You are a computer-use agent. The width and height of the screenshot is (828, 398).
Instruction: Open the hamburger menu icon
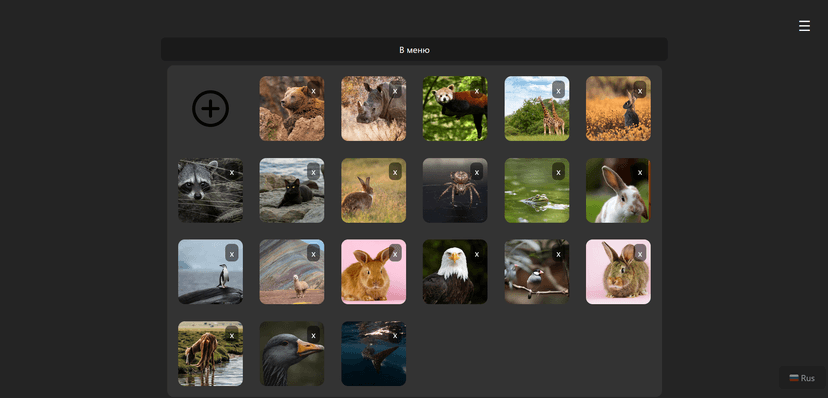pos(804,26)
